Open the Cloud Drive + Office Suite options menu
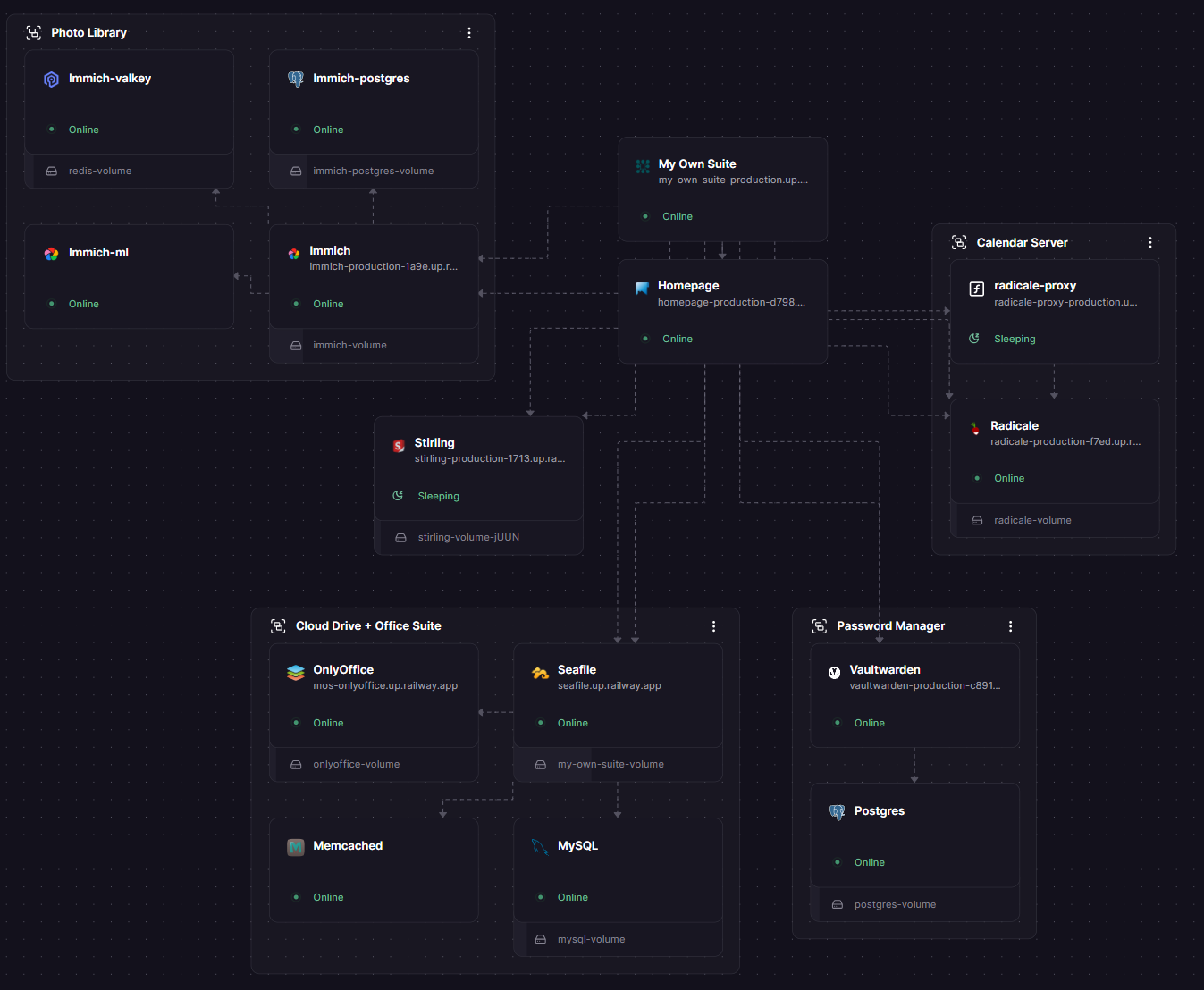The width and height of the screenshot is (1204, 990). click(713, 626)
